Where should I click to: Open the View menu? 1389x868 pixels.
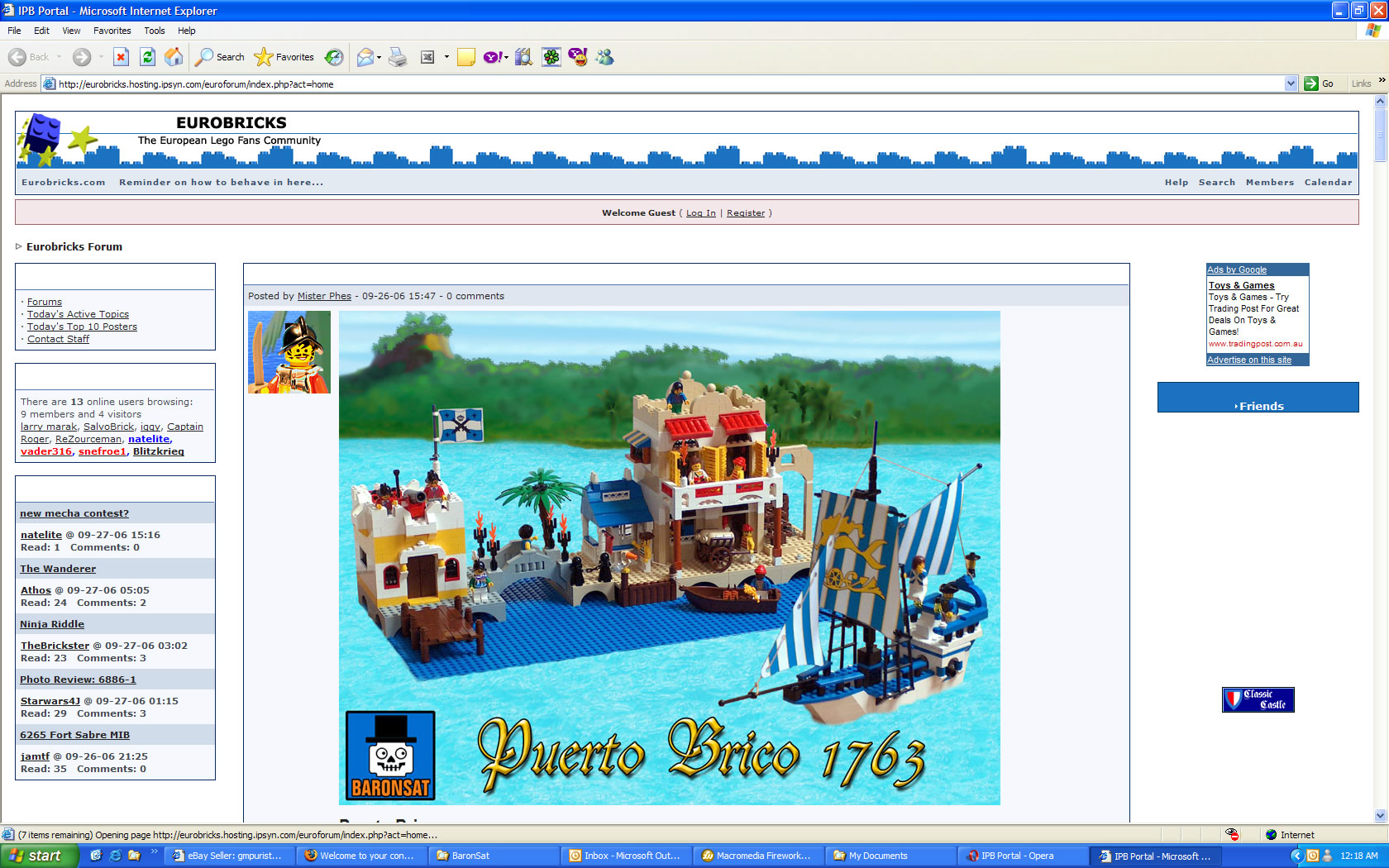(70, 31)
